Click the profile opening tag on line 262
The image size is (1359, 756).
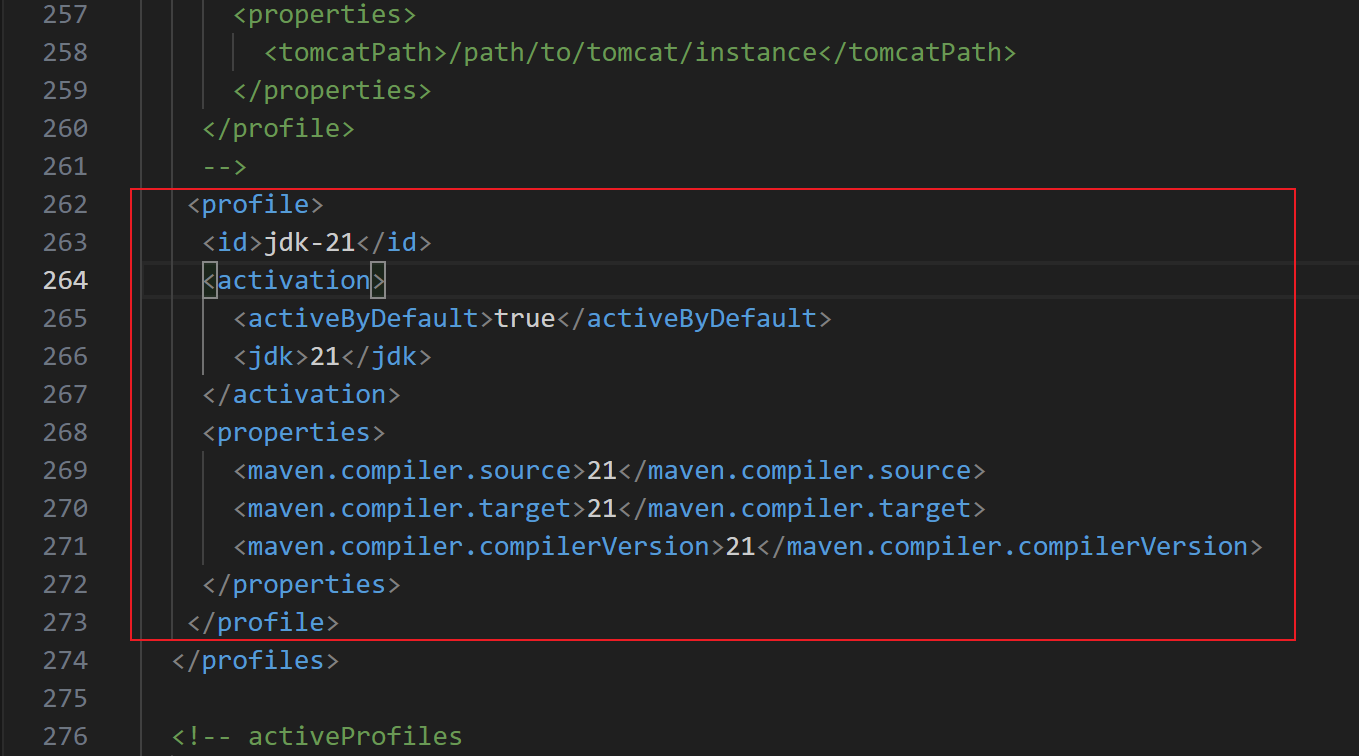pos(254,203)
